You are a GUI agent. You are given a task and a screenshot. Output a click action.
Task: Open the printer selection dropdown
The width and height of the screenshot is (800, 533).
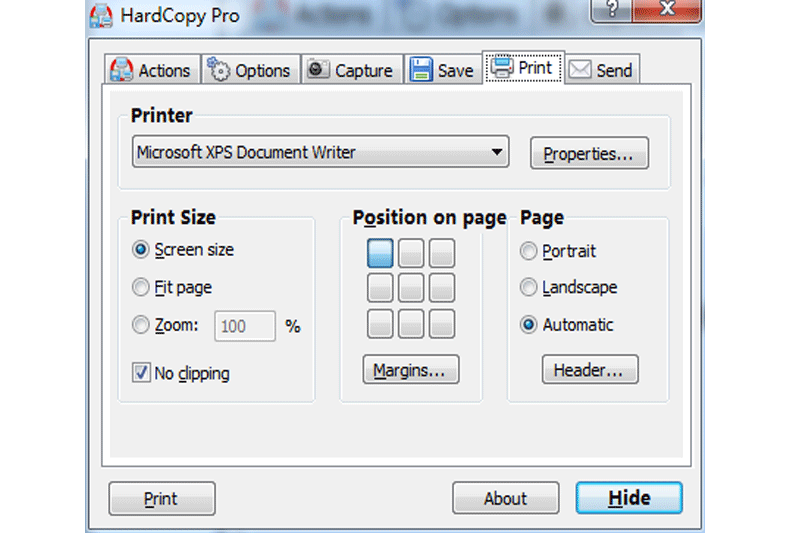320,151
